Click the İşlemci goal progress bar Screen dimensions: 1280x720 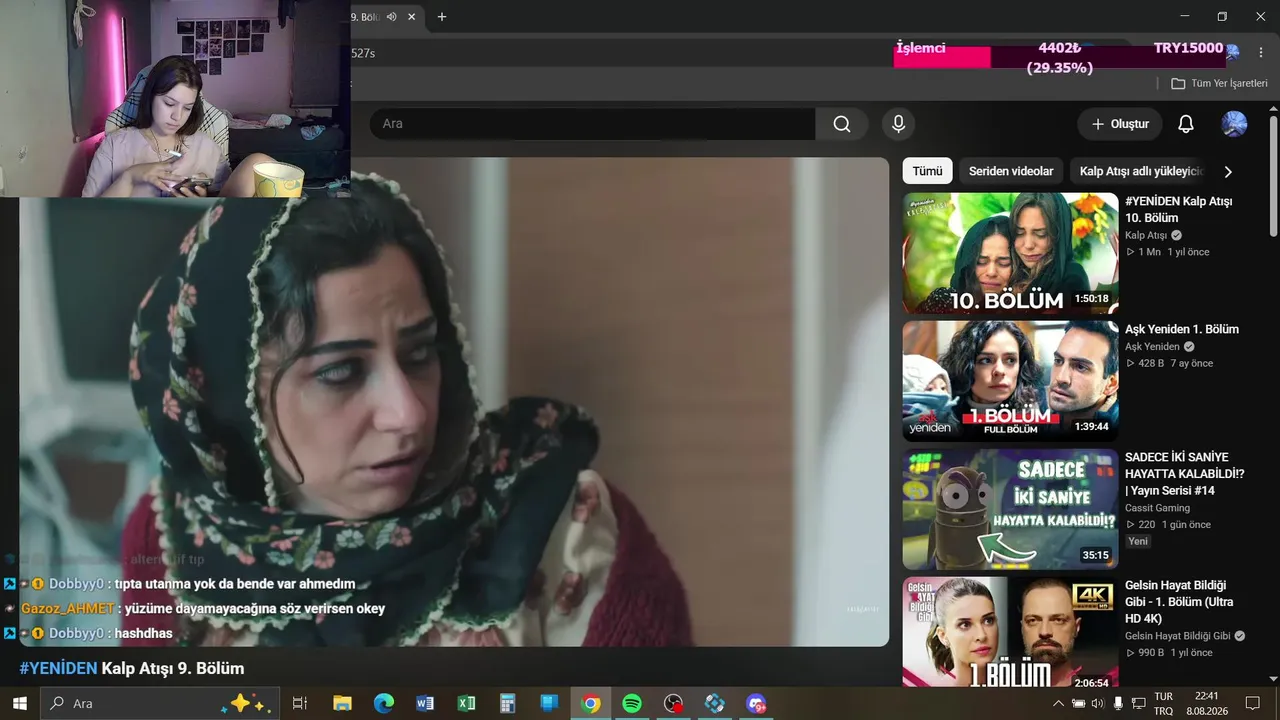(x=1060, y=57)
